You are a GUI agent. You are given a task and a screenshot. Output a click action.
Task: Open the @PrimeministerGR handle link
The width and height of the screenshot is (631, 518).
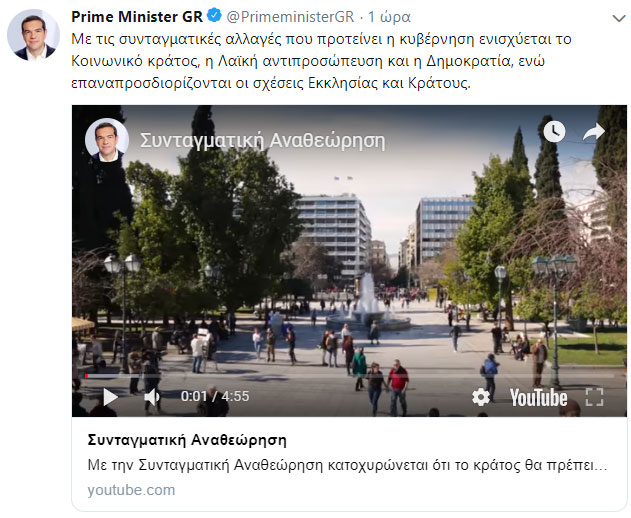tap(290, 17)
